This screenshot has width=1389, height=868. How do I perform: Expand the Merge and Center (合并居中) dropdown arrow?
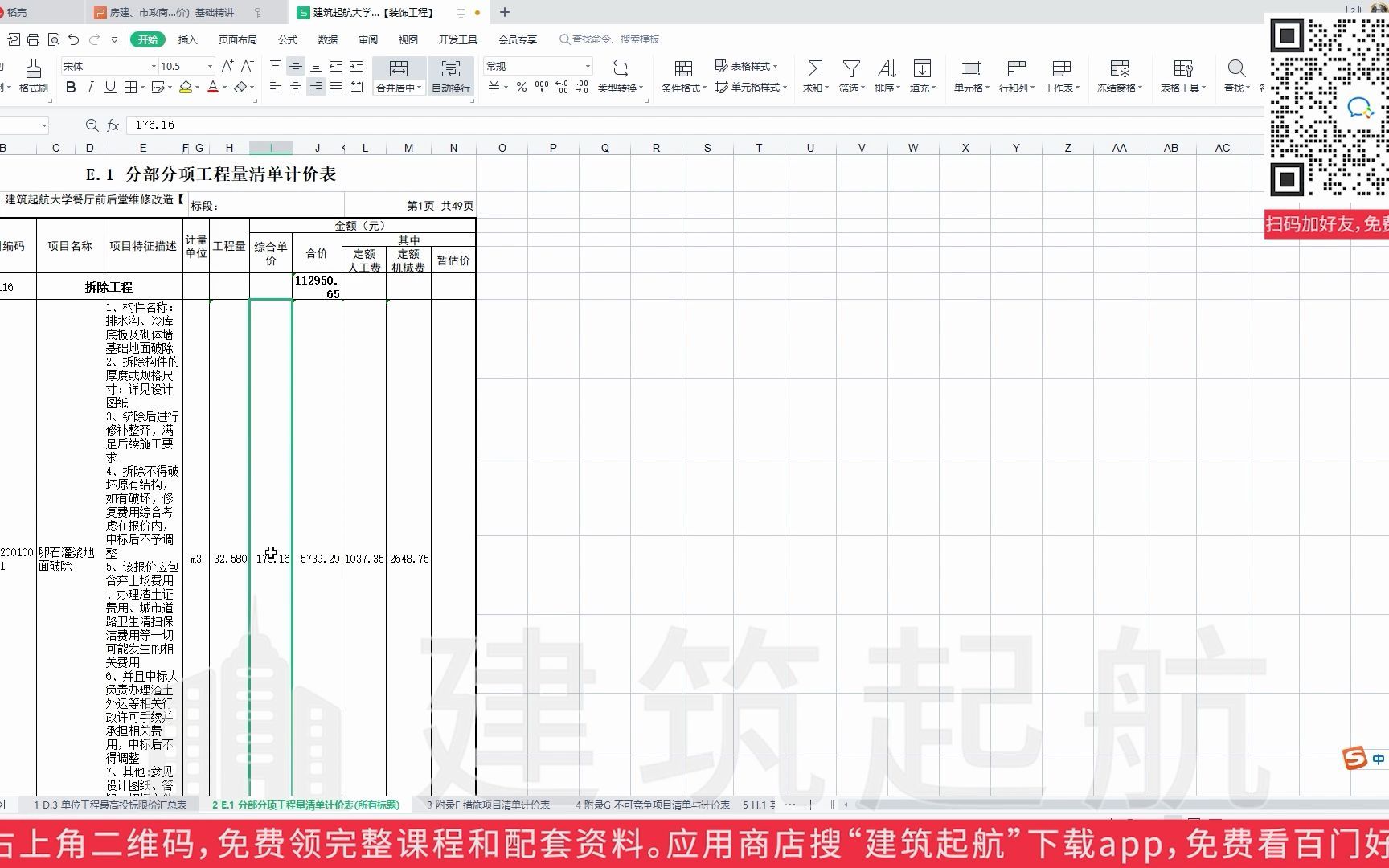coord(420,88)
